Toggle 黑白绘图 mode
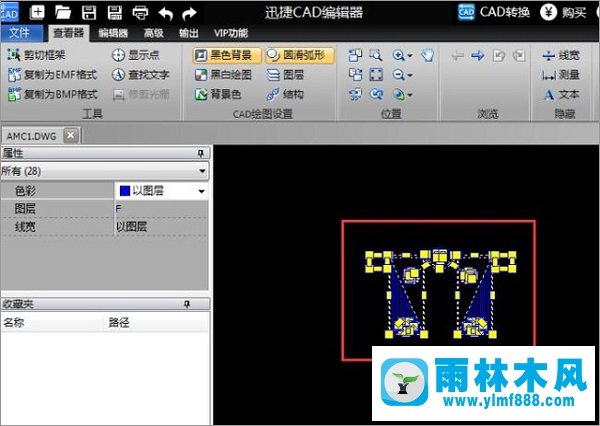Image resolution: width=600 pixels, height=426 pixels. pyautogui.click(x=223, y=75)
